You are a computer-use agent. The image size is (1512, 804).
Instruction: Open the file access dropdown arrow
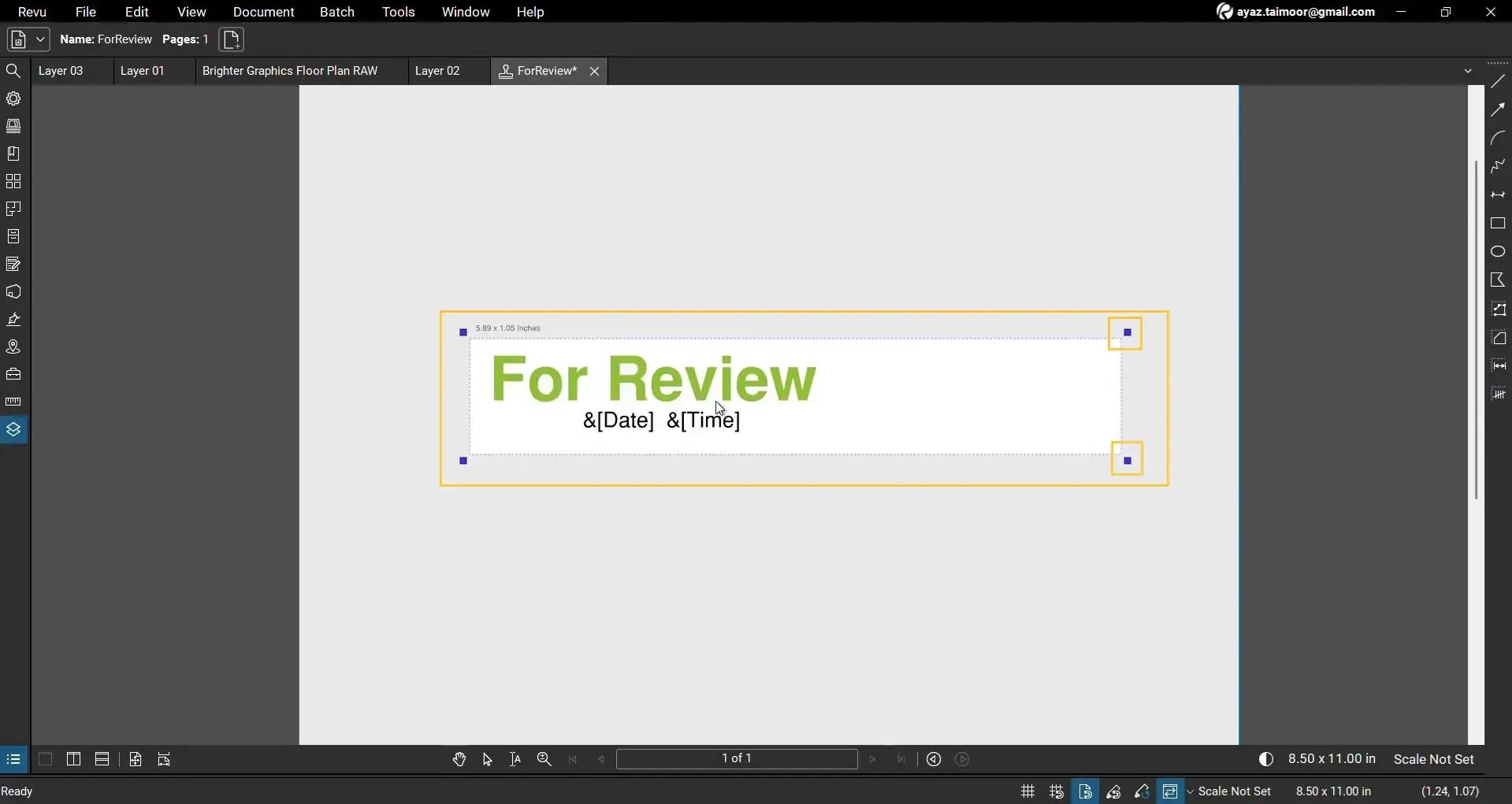point(40,39)
